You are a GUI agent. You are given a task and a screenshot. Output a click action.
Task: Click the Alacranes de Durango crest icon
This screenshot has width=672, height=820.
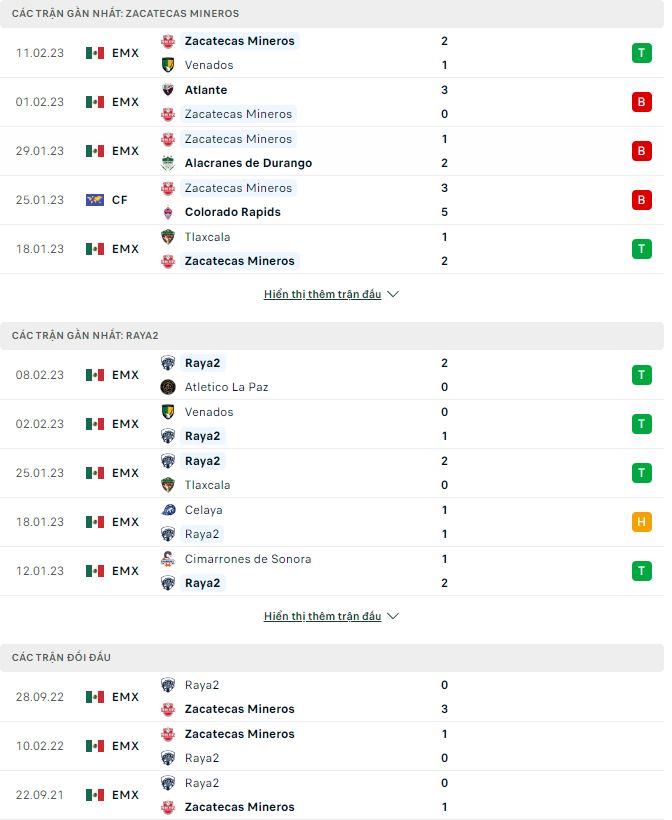[x=168, y=163]
